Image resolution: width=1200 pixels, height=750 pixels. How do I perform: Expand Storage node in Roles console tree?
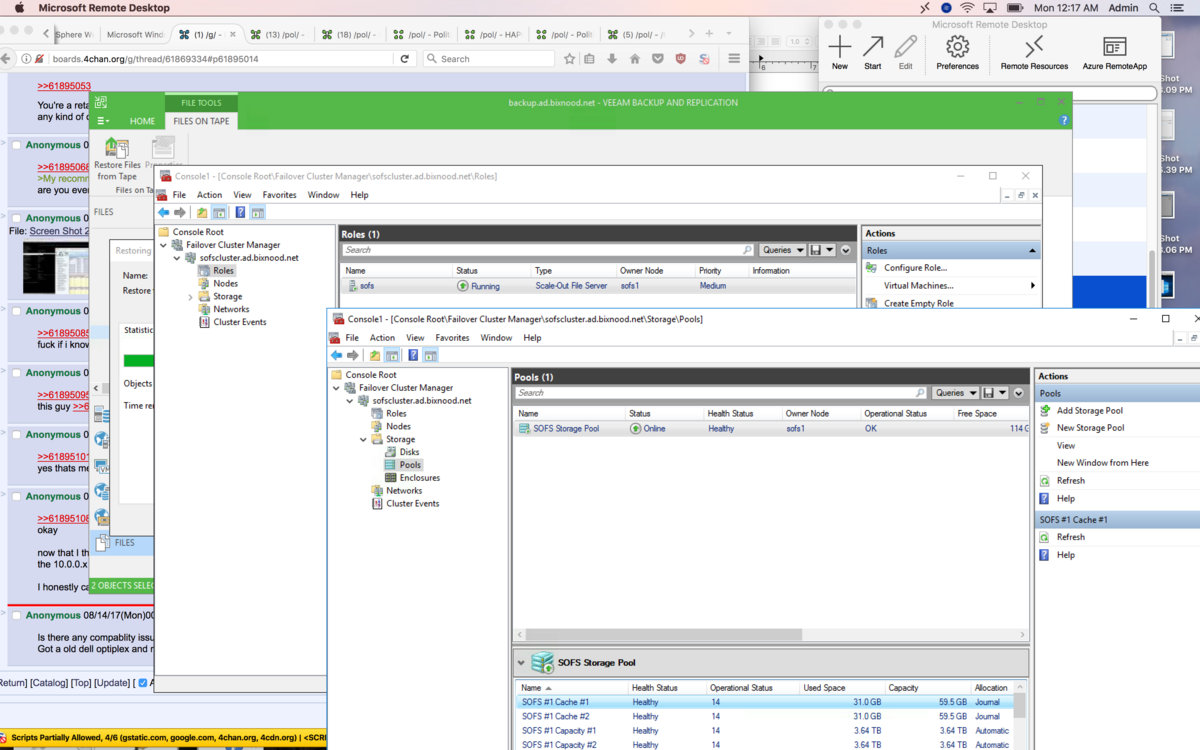190,297
